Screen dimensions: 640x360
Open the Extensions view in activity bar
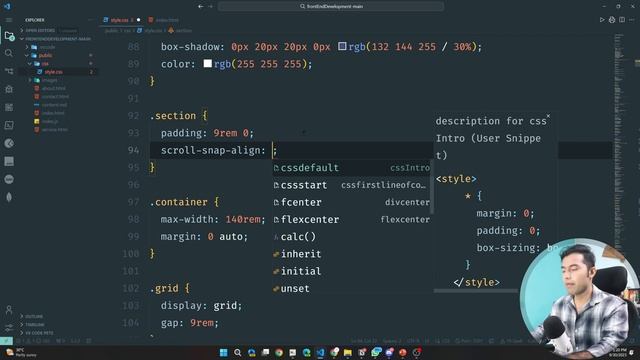pyautogui.click(x=9, y=107)
